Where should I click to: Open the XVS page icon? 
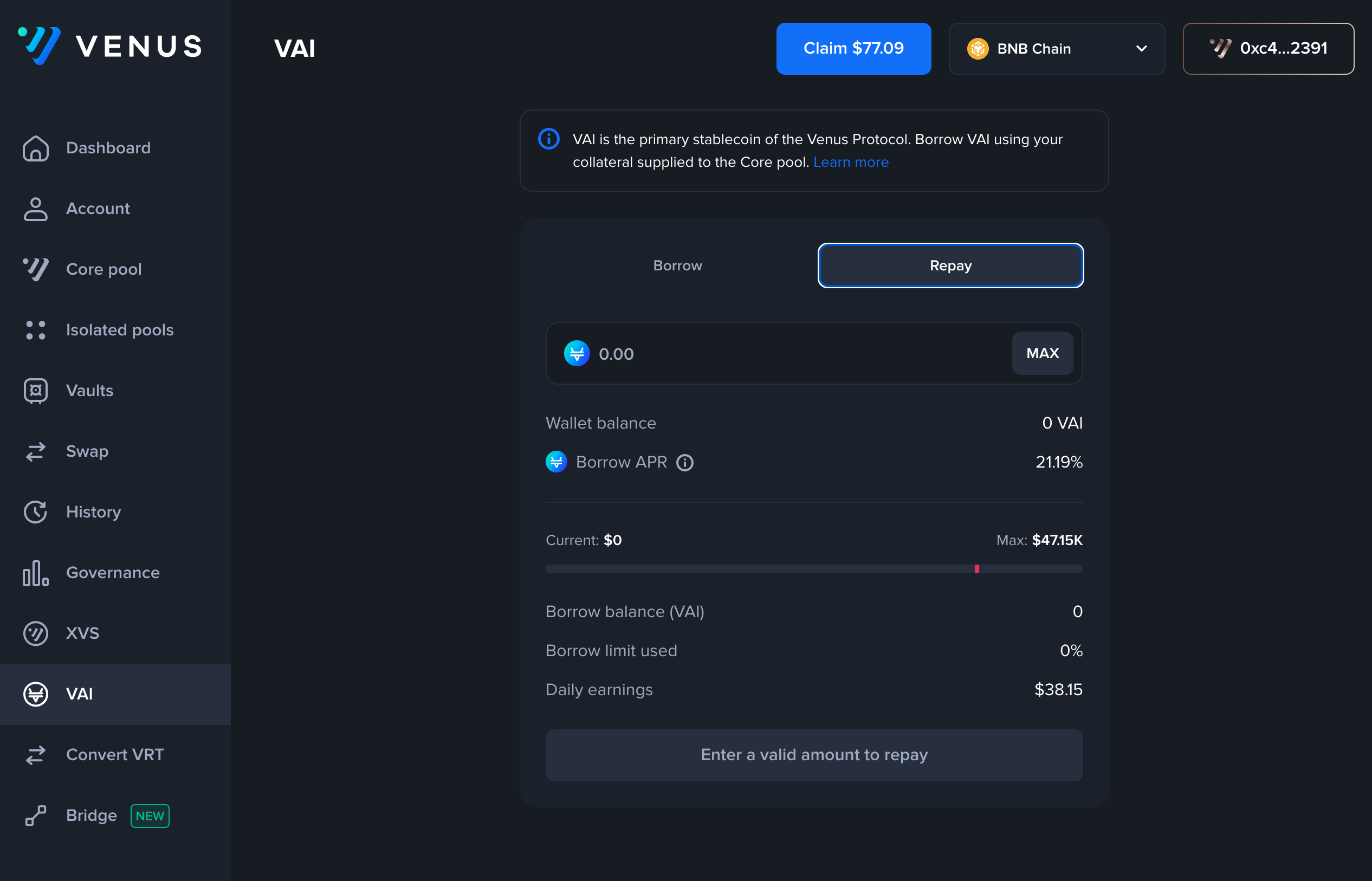pyautogui.click(x=35, y=633)
